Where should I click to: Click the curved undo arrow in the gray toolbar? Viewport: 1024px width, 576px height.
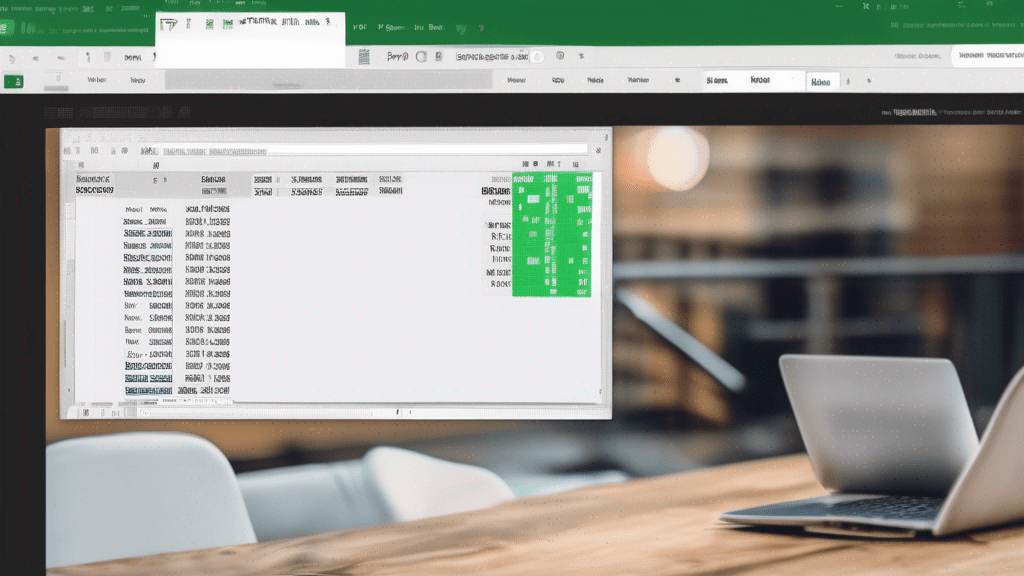tap(12, 59)
